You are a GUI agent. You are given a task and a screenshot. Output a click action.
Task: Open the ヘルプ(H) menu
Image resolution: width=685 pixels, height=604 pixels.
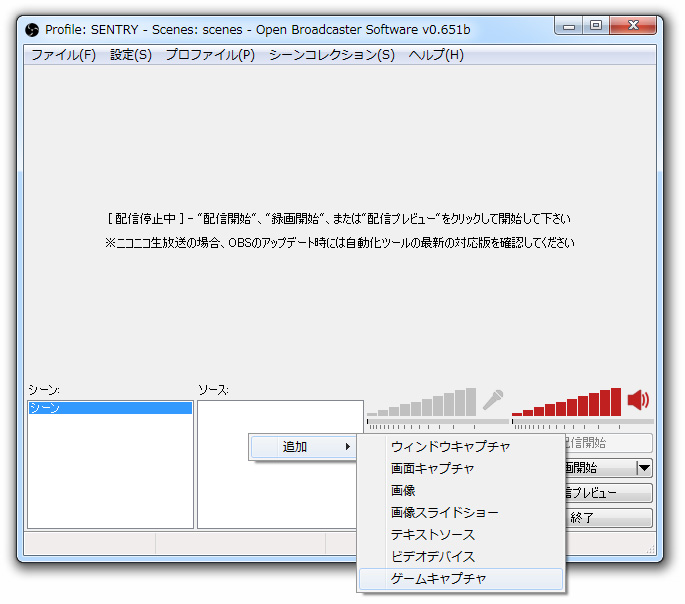coord(436,55)
